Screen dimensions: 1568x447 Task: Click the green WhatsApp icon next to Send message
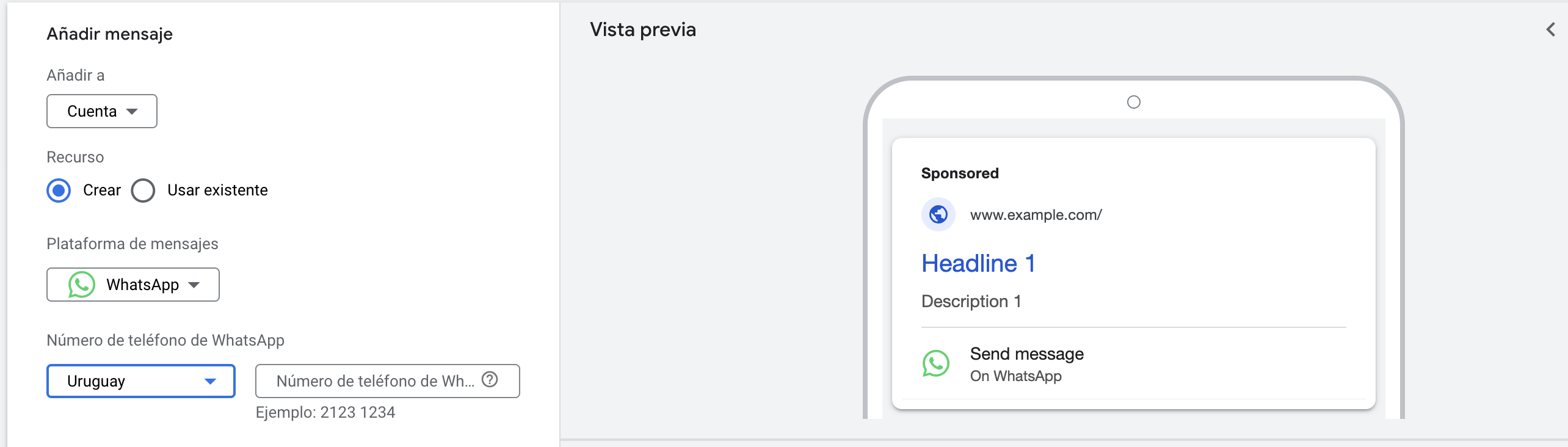tap(936, 363)
